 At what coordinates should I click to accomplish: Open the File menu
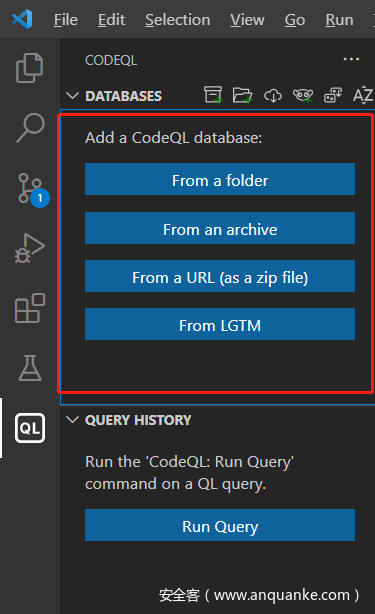coord(65,20)
